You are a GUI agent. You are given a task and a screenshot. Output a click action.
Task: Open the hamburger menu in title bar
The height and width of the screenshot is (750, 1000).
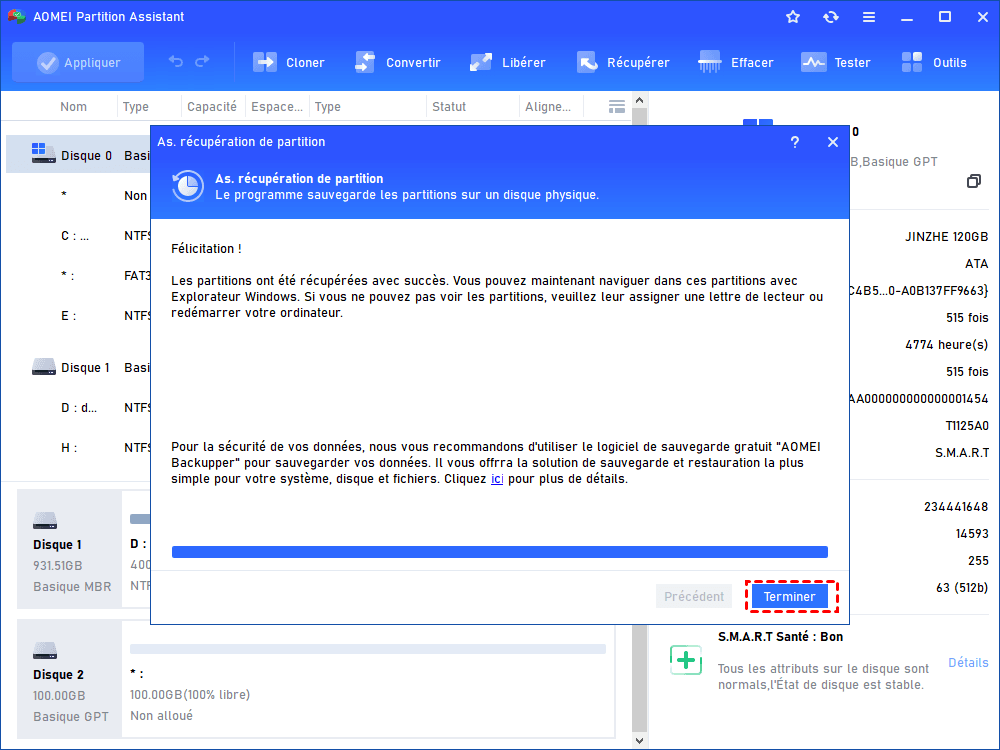pos(869,17)
